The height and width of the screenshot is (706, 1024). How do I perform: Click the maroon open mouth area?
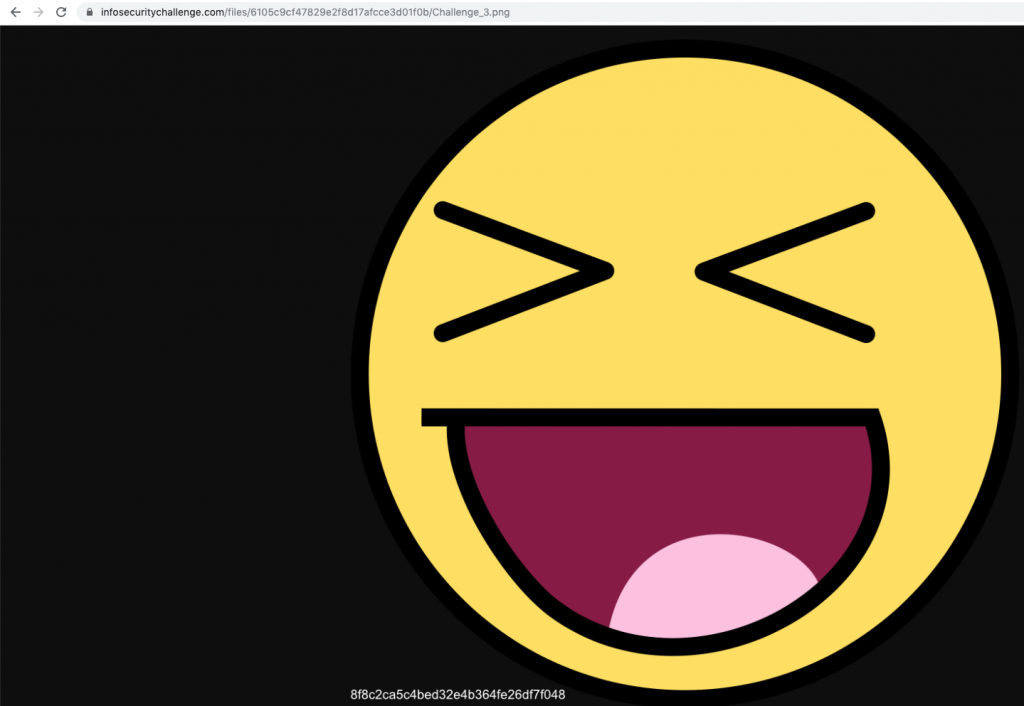(660, 480)
